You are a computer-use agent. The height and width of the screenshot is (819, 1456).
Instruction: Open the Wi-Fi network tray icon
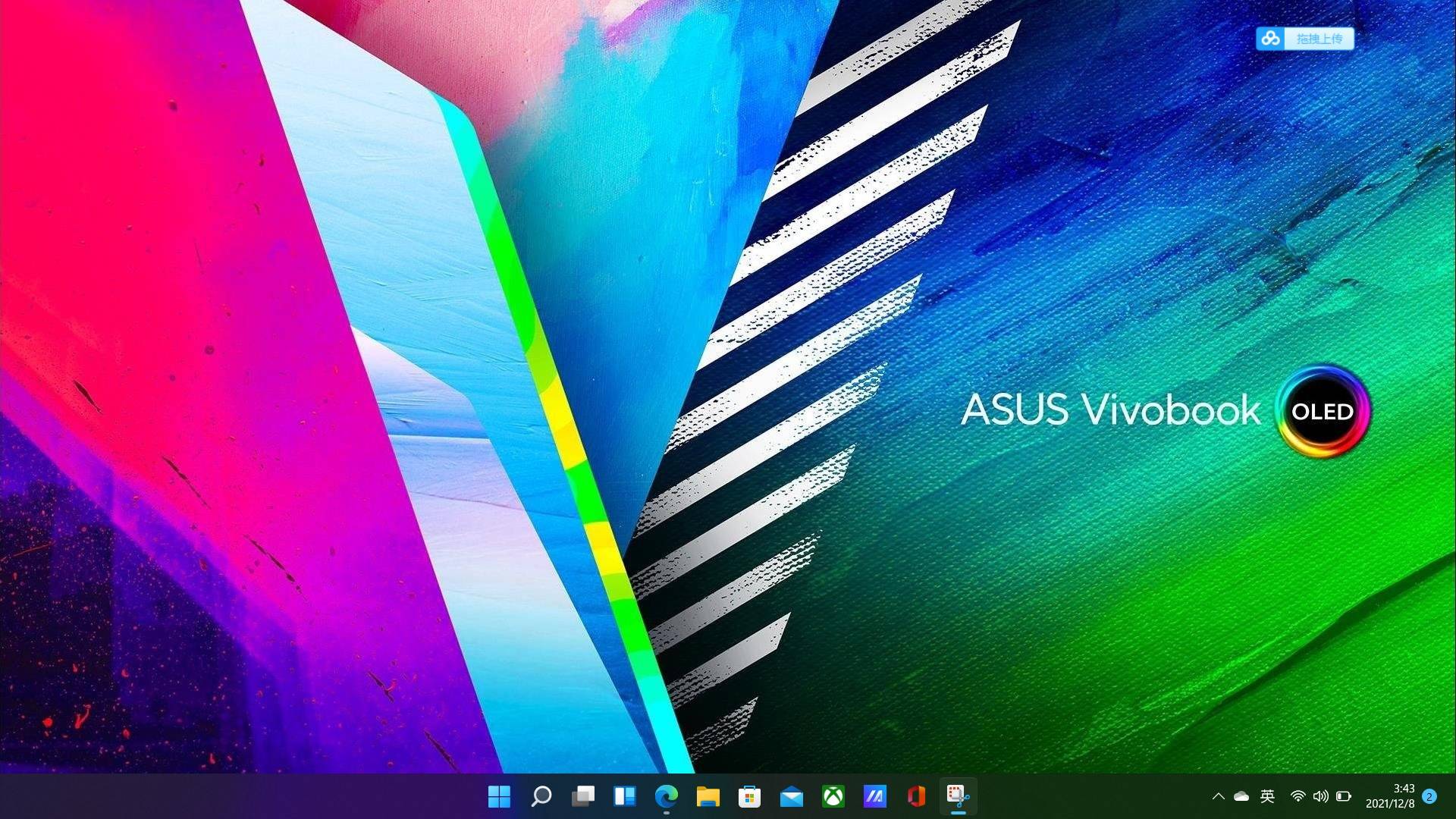(x=1298, y=796)
